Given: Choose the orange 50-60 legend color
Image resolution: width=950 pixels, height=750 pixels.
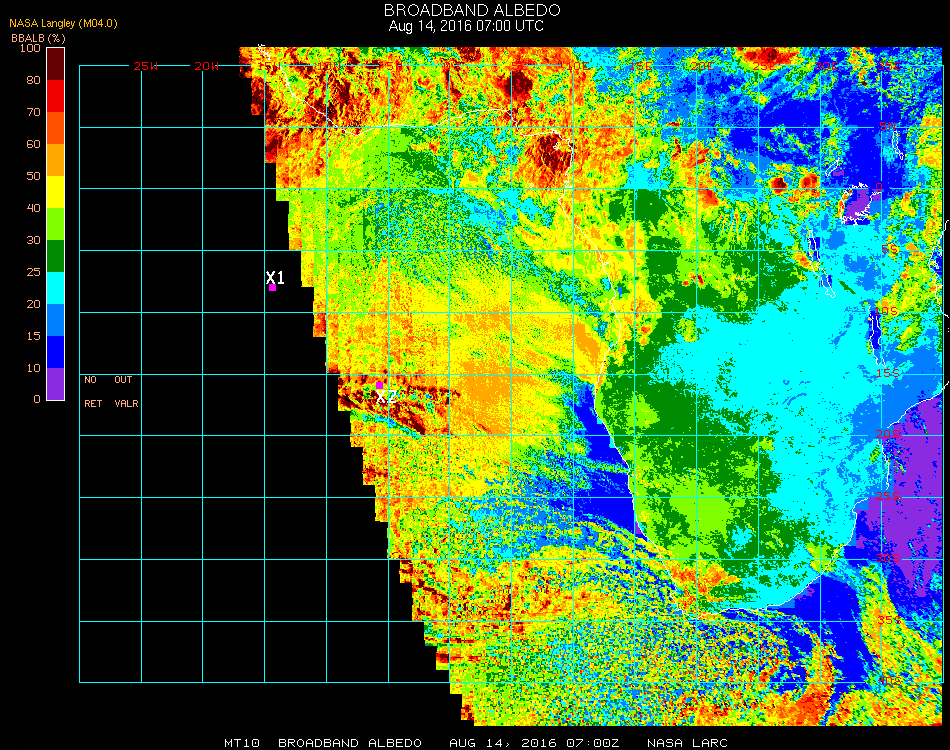Looking at the screenshot, I should (56, 160).
